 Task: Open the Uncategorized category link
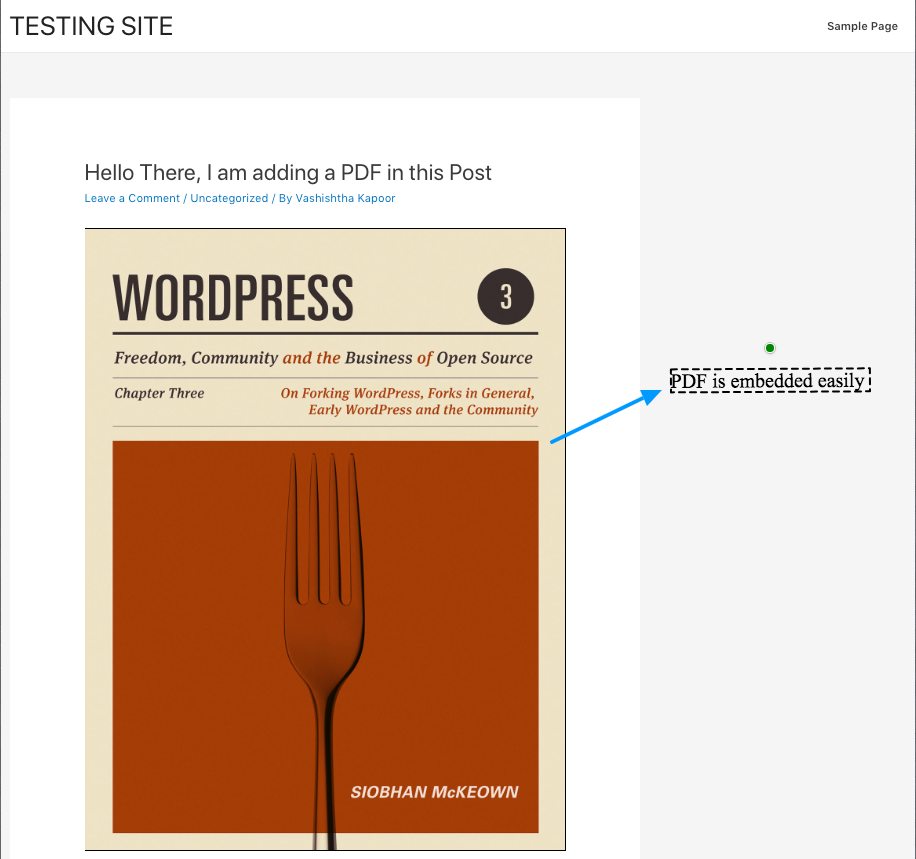(229, 198)
